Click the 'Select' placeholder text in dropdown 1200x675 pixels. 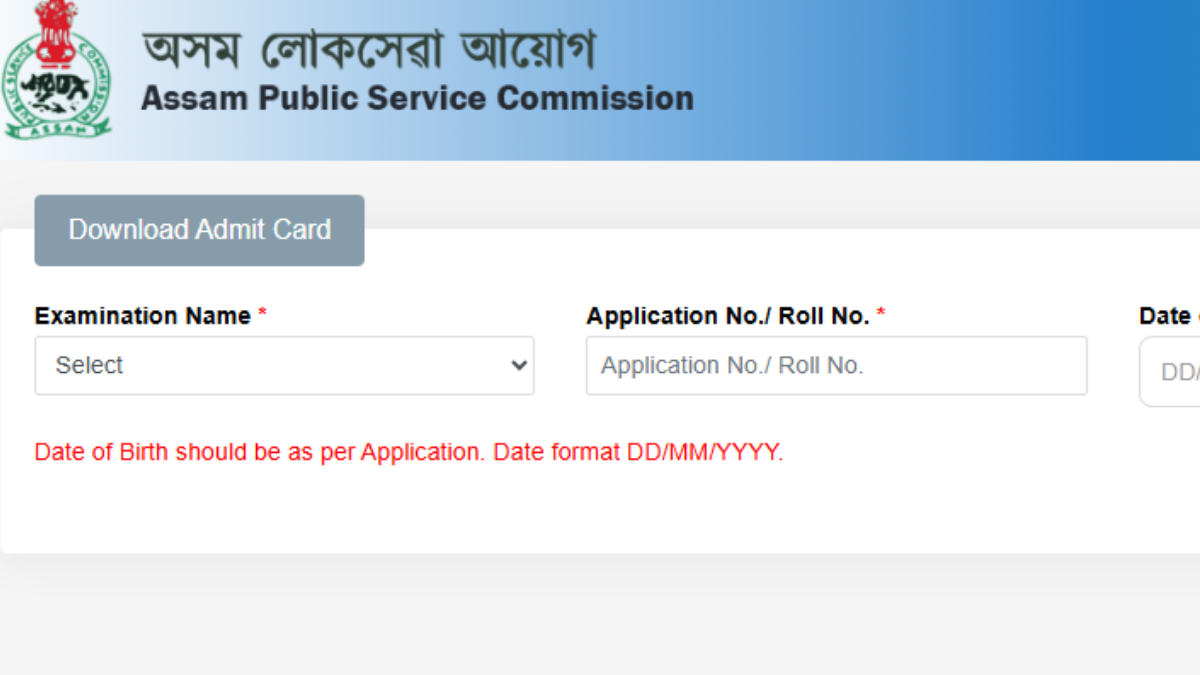89,366
